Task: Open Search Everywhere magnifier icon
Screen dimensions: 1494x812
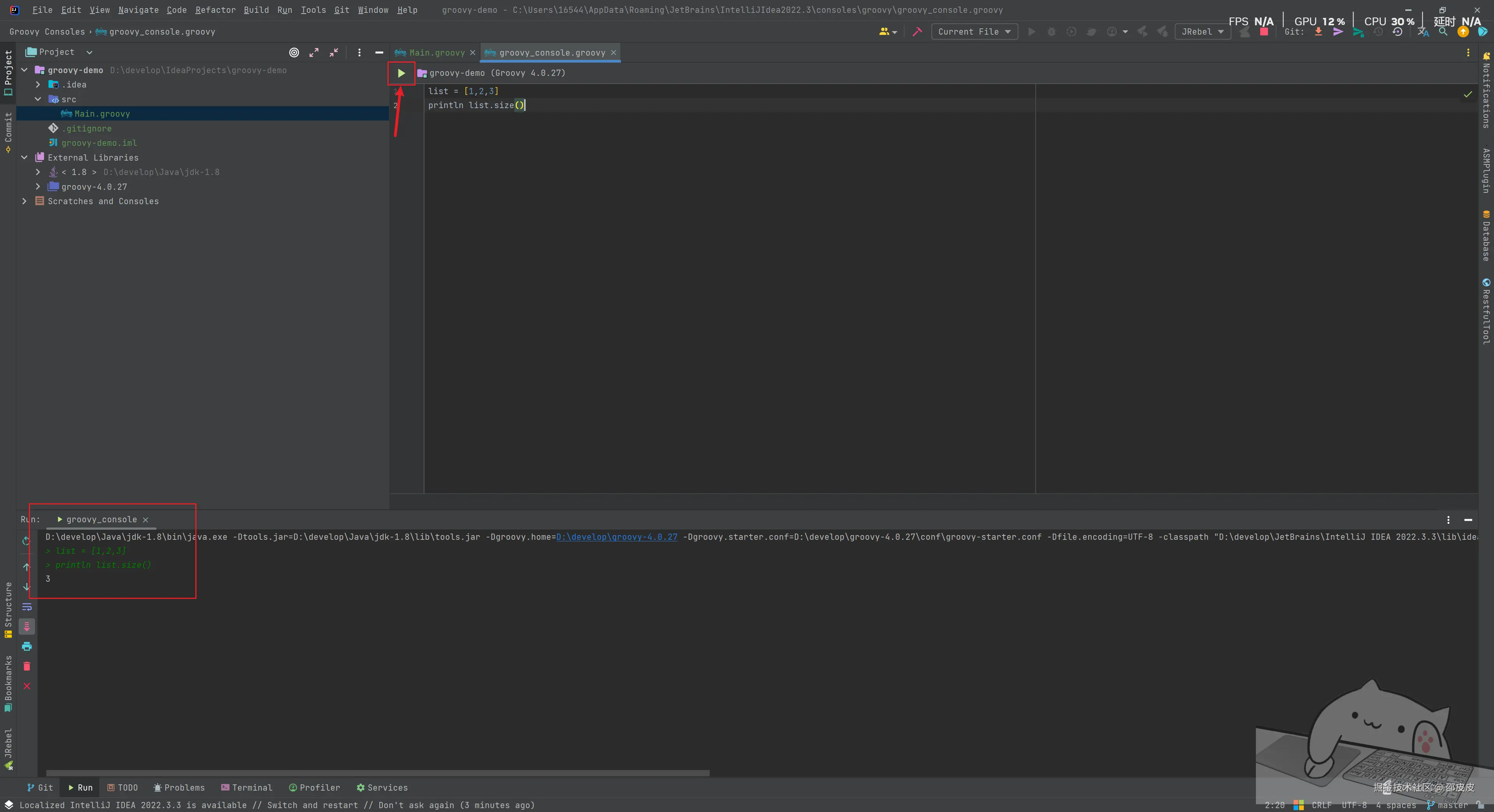Action: 1443,32
